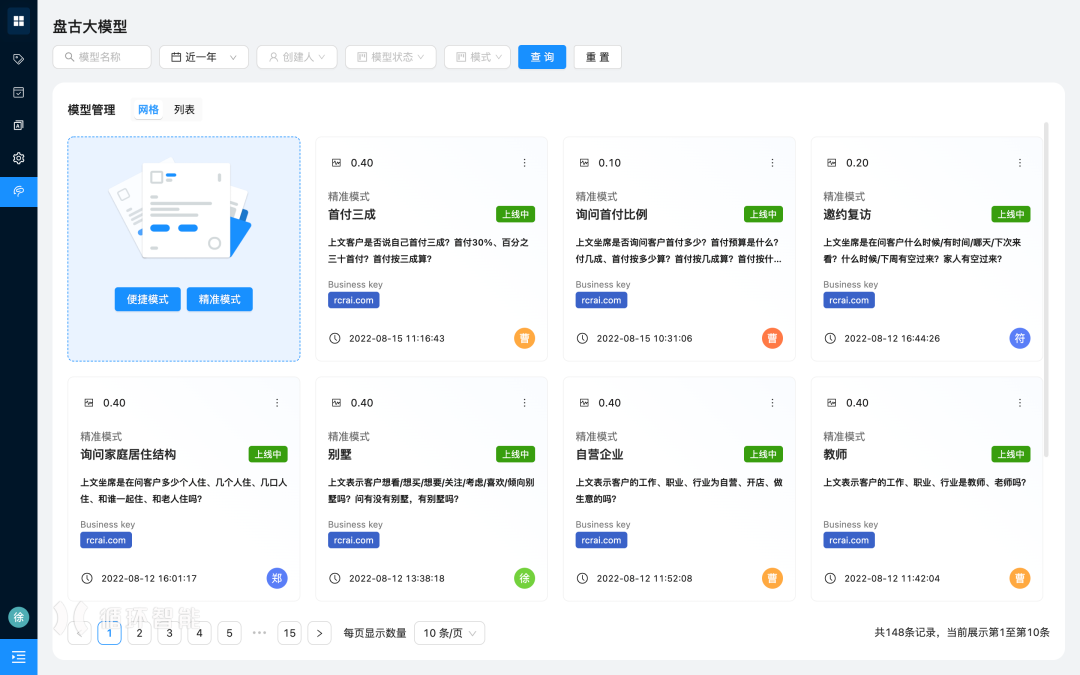The image size is (1080, 675).
Task: Go to page 4
Action: [199, 633]
